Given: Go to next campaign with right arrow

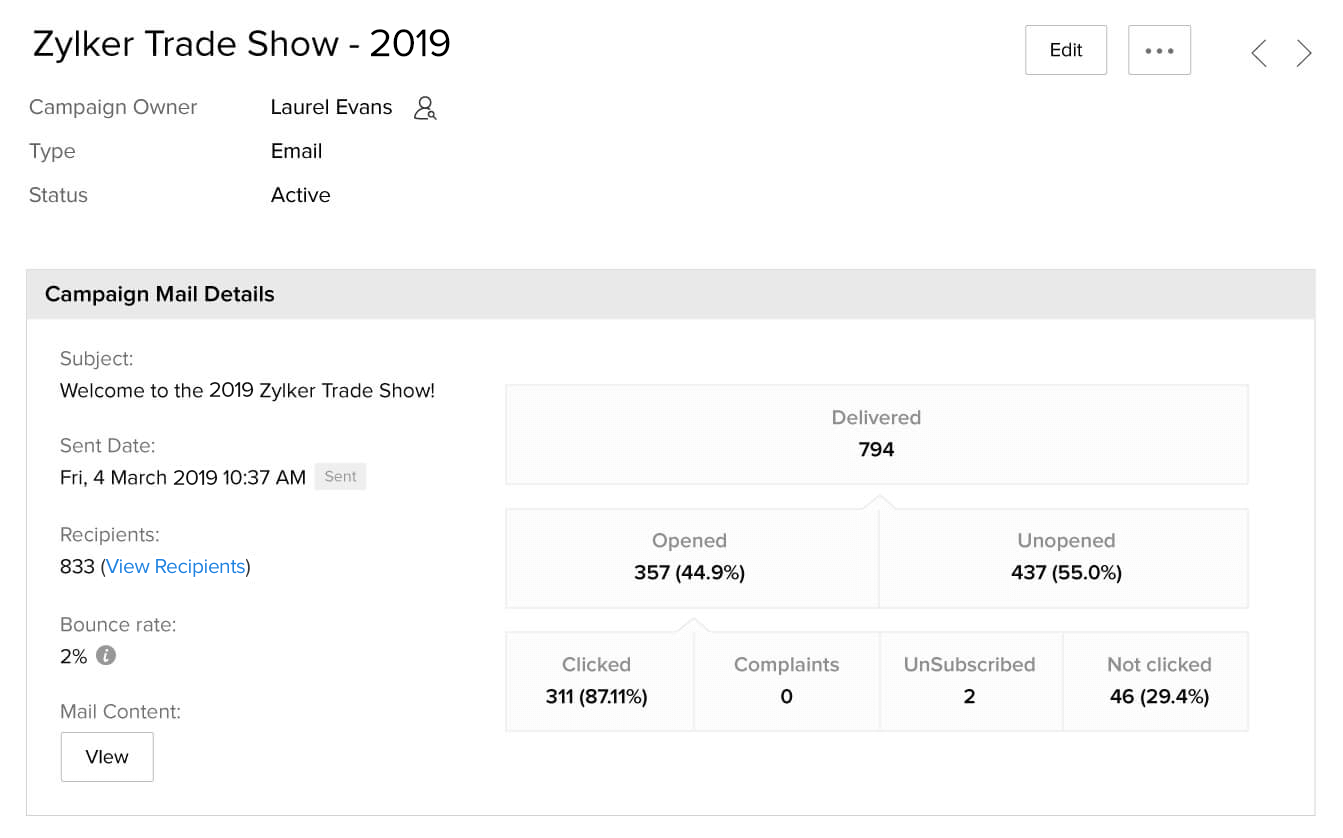Looking at the screenshot, I should [x=1304, y=53].
